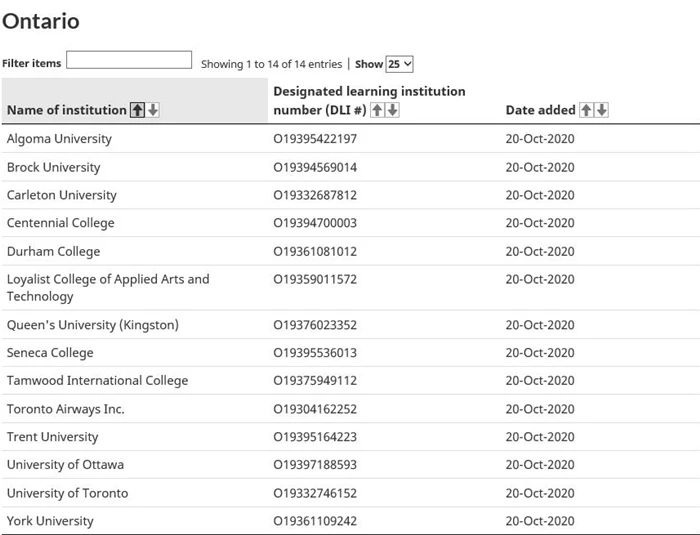
Task: Click DLI number O19394700003
Action: pos(315,223)
